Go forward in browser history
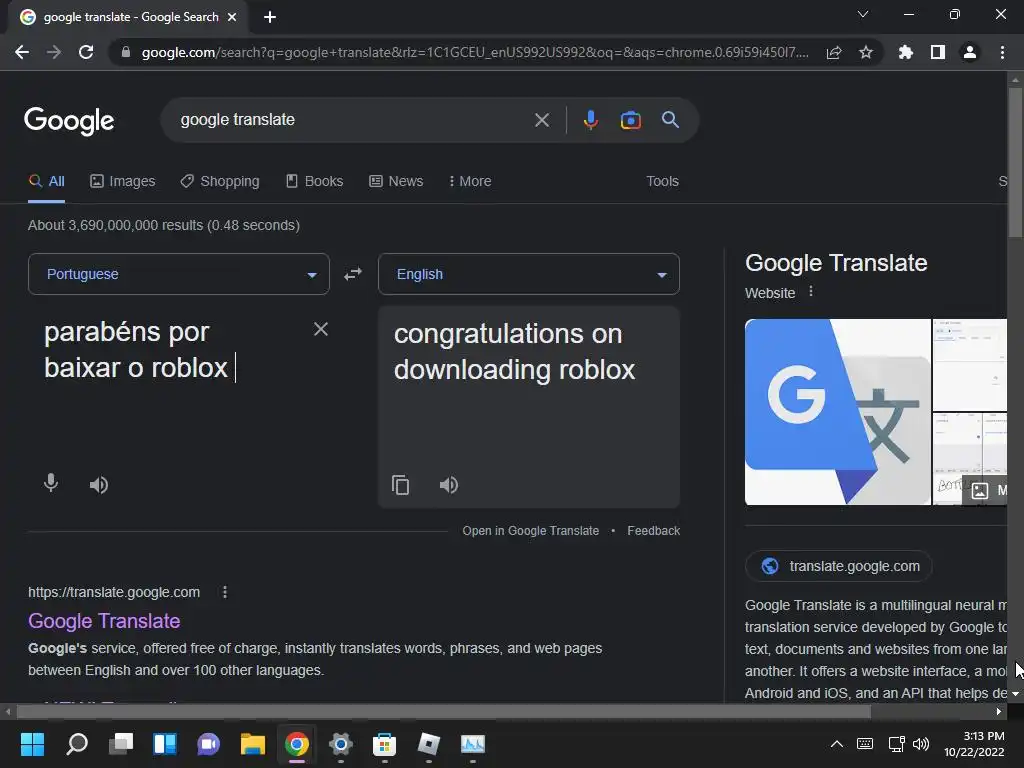This screenshot has width=1024, height=768. [x=54, y=52]
